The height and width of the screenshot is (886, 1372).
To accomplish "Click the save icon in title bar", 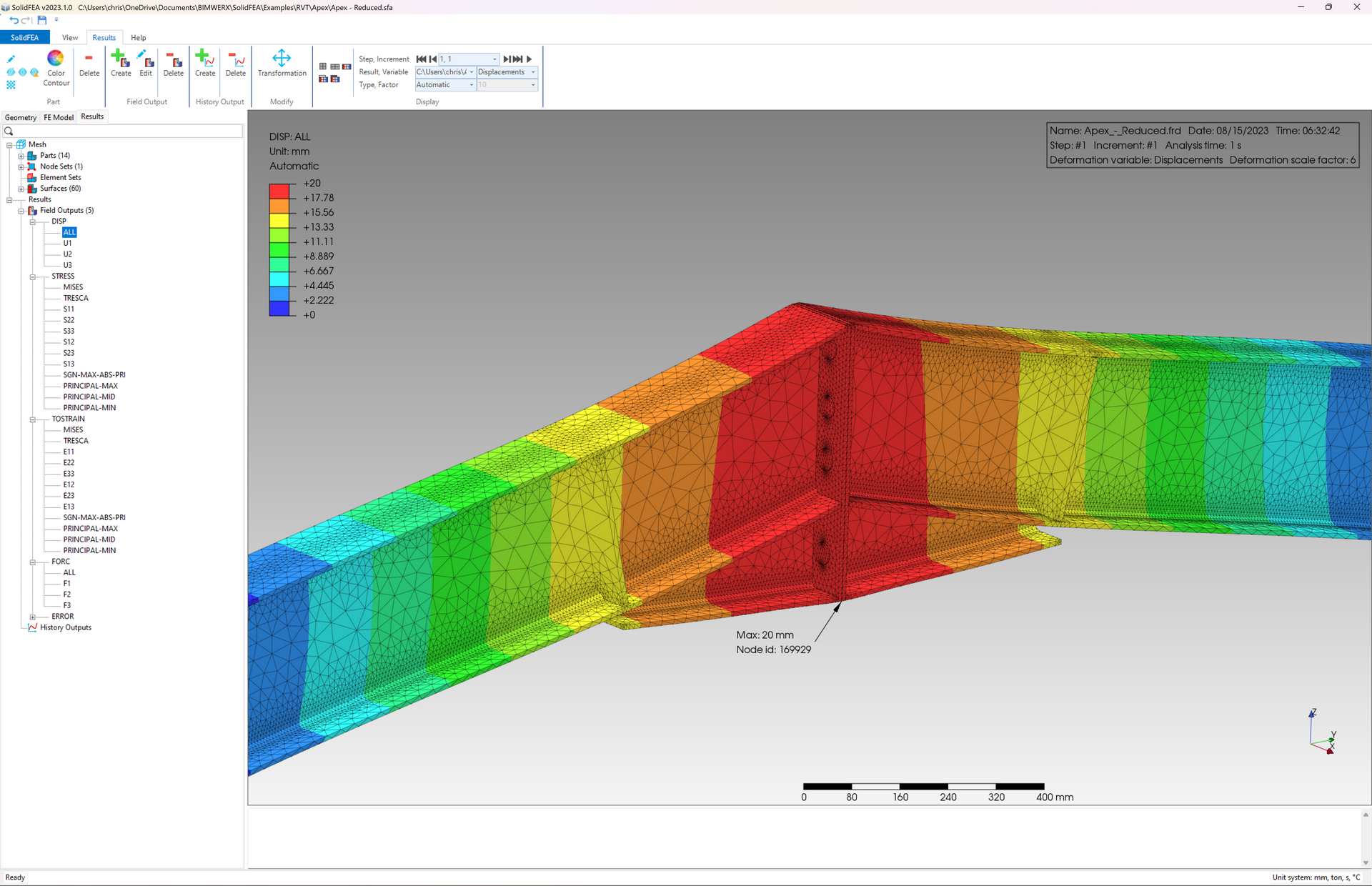I will [41, 20].
